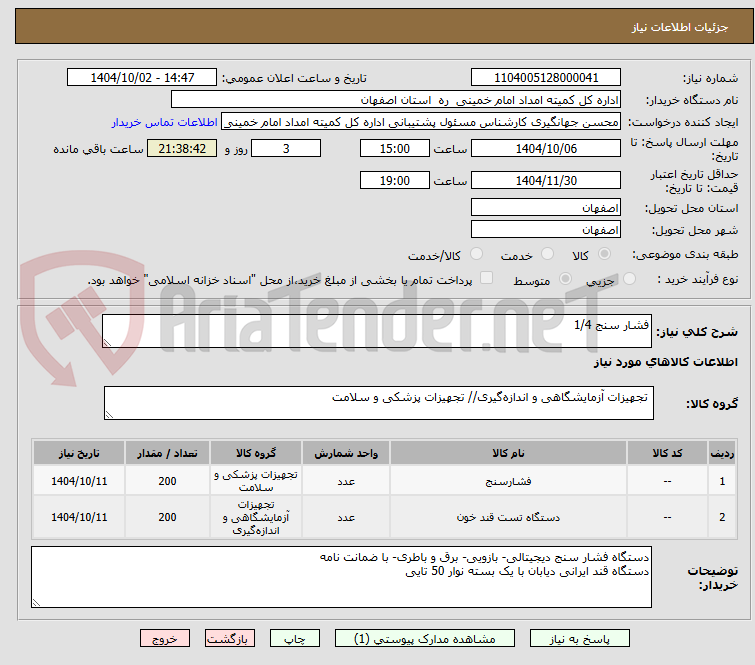This screenshot has height=665, width=755.
Task: Click the delivery city field اصفهان
Action: point(546,230)
